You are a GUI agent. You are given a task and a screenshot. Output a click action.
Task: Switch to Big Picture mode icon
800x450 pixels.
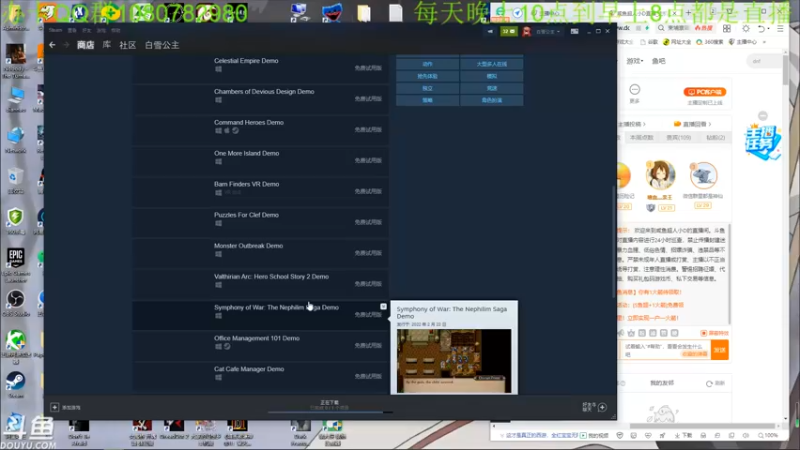pyautogui.click(x=574, y=31)
